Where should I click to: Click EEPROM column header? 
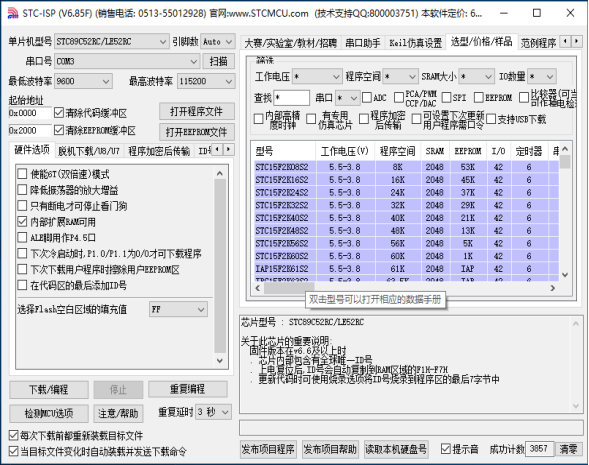coord(468,151)
